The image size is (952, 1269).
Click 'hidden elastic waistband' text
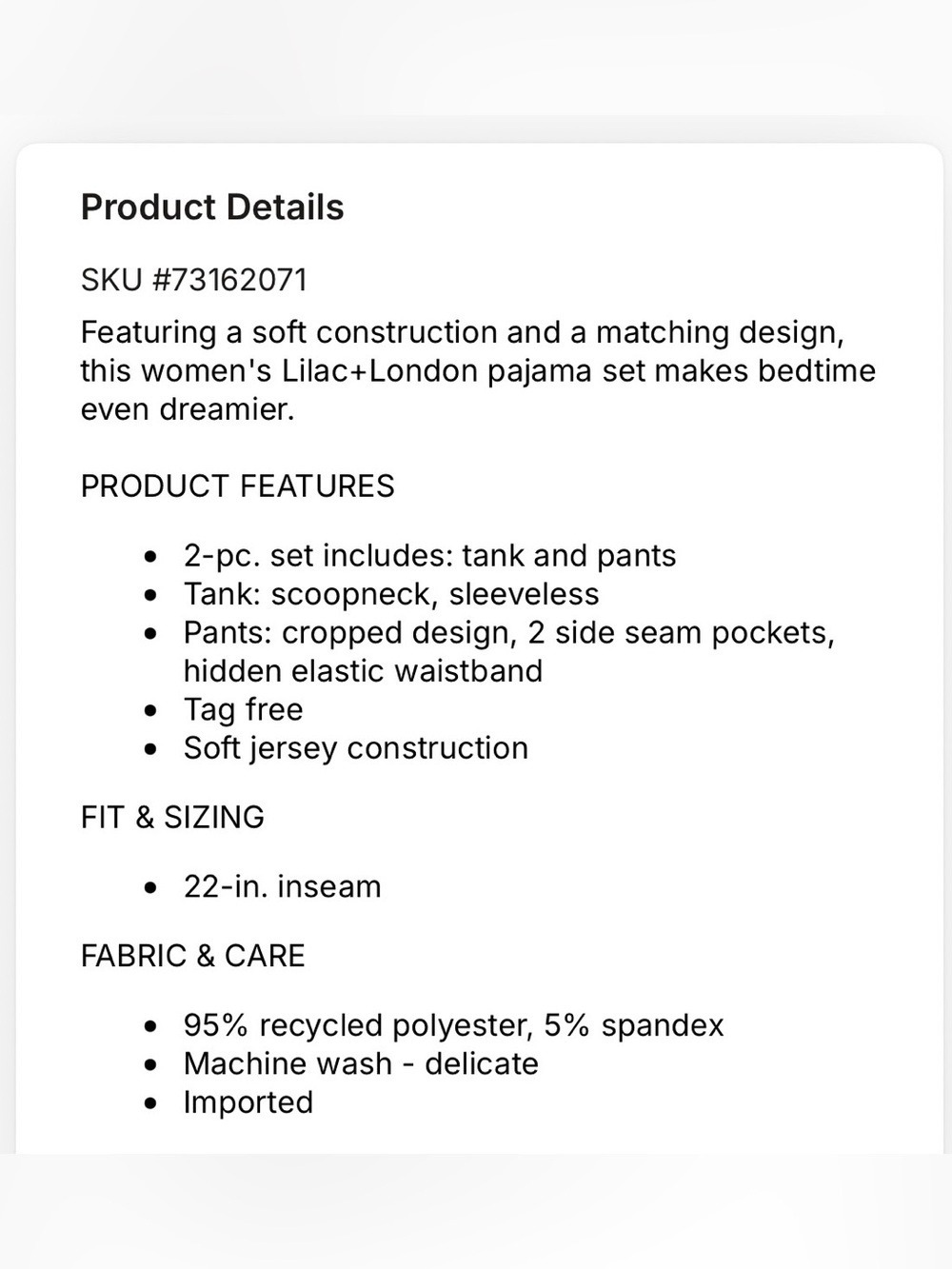(x=363, y=671)
